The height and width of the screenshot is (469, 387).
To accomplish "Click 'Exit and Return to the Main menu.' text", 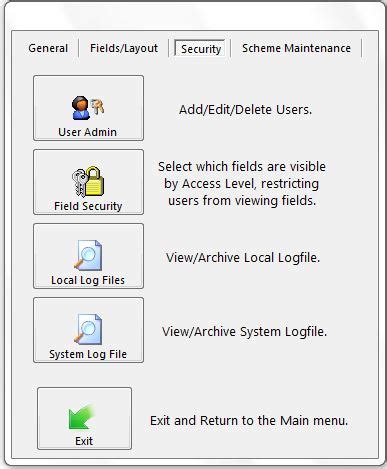I will tap(249, 421).
